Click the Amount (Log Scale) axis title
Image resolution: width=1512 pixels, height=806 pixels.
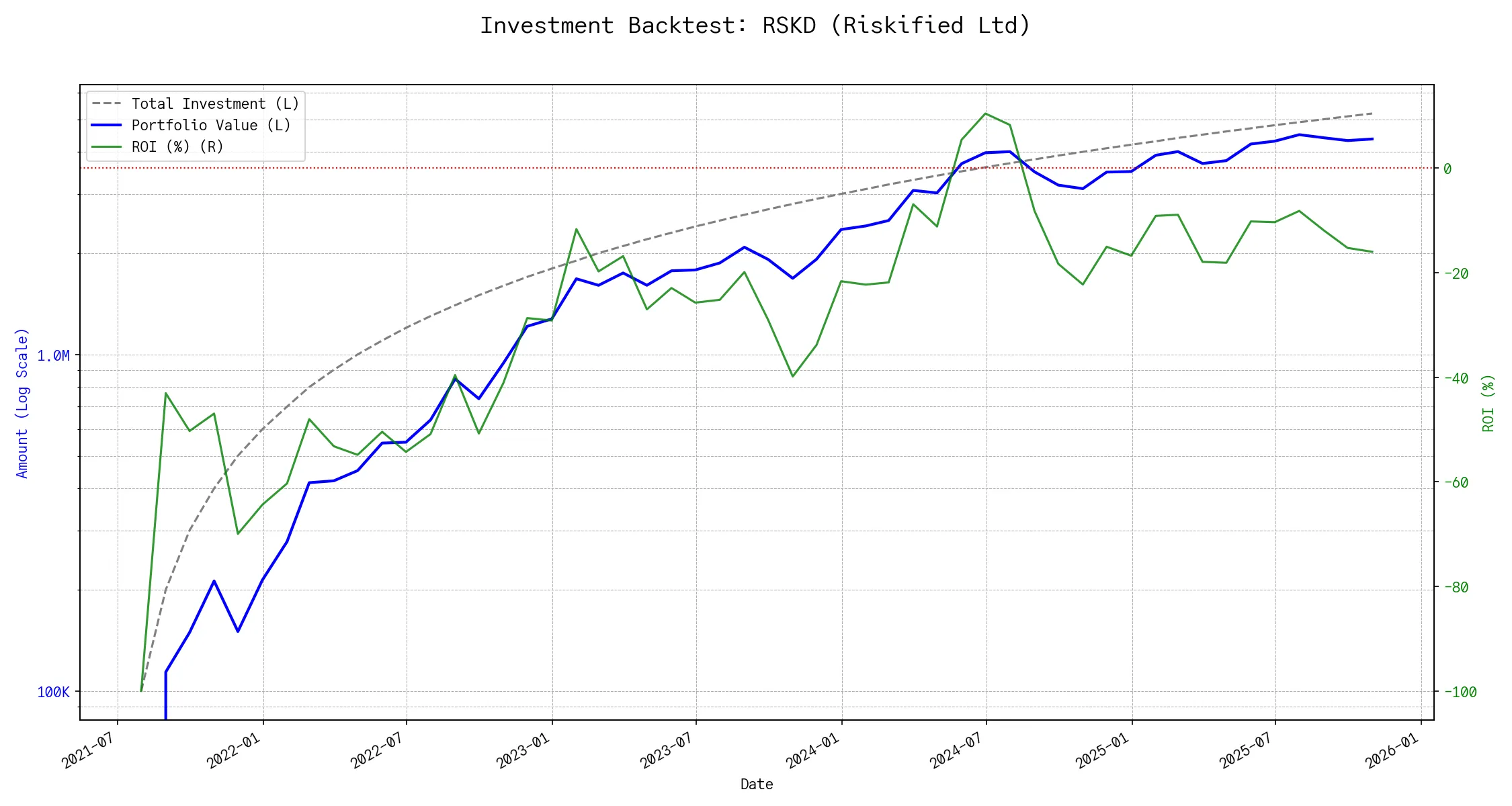22,403
